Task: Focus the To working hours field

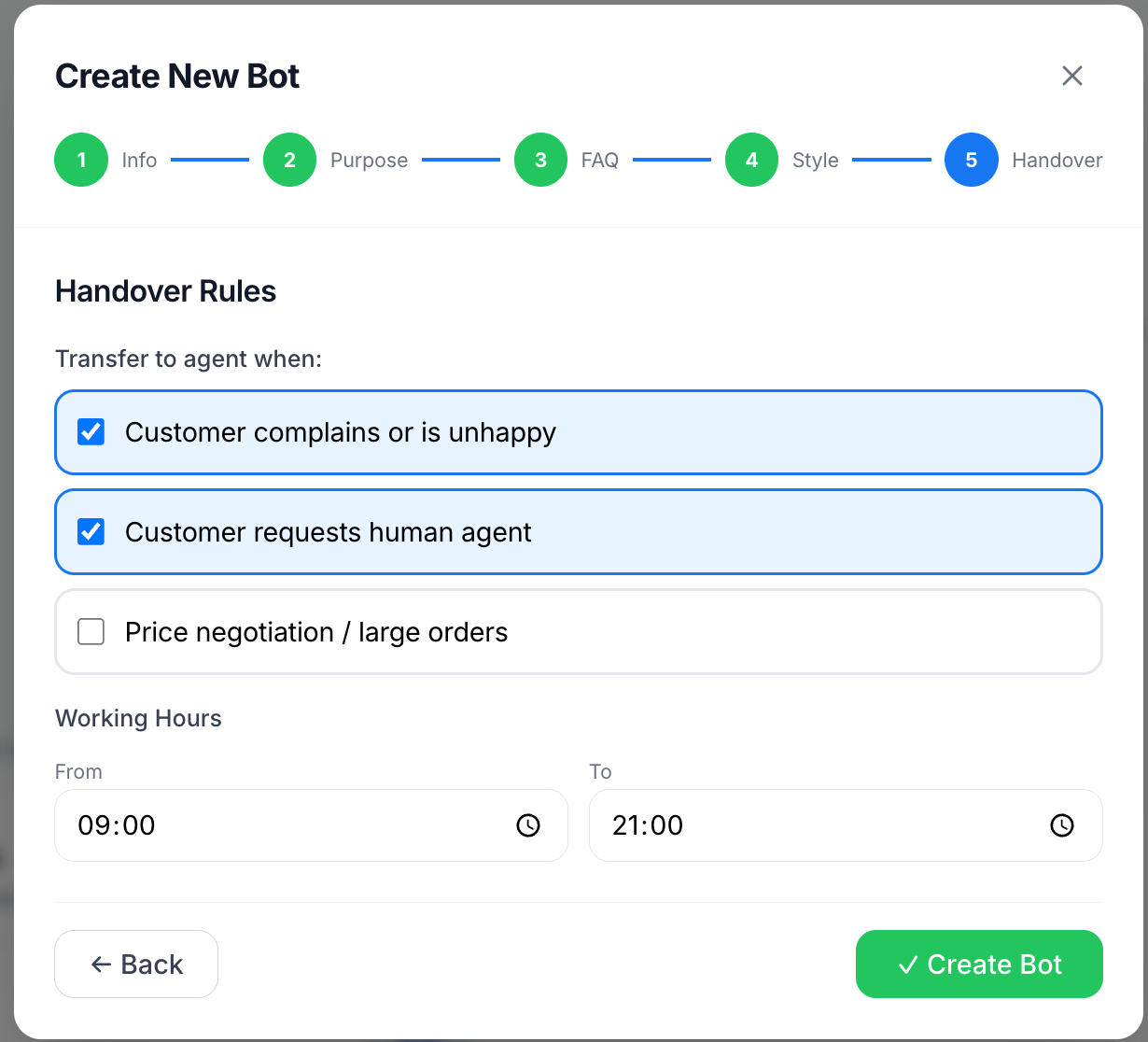Action: pos(812,825)
